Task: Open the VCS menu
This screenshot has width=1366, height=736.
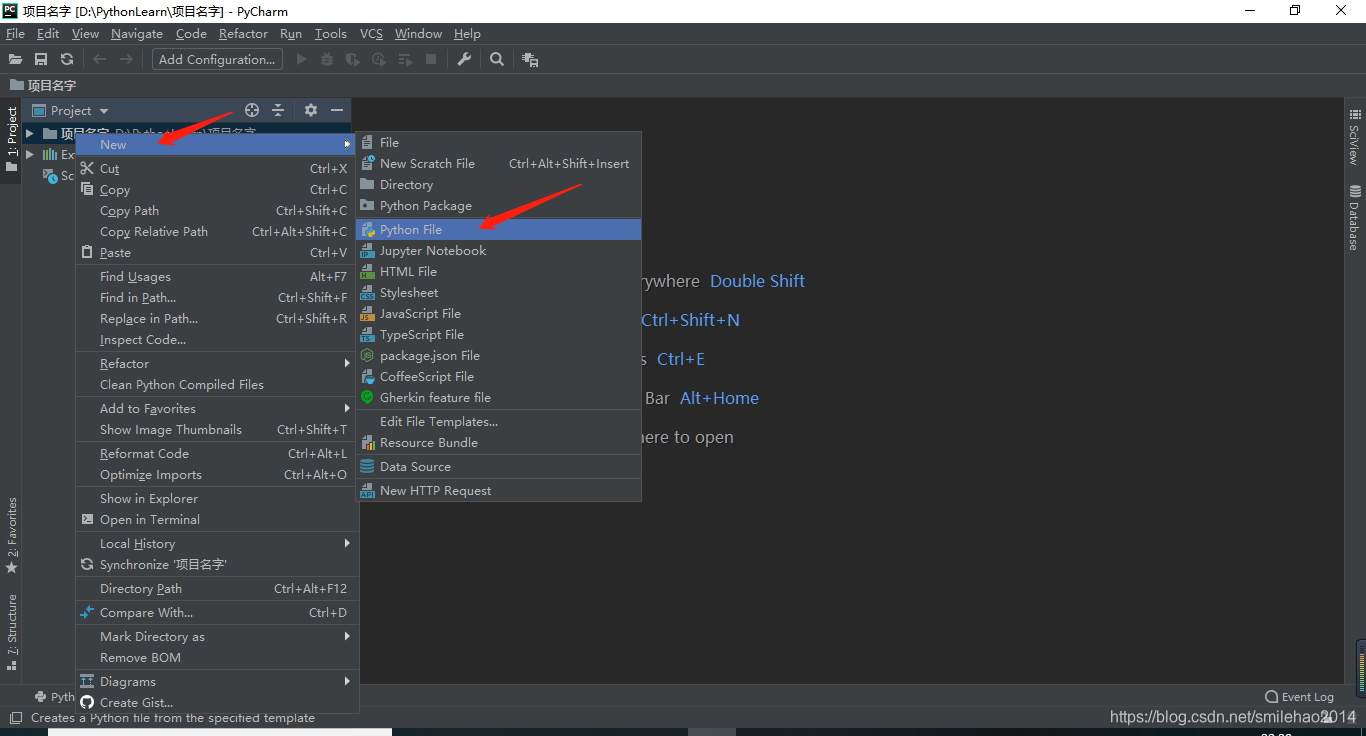Action: tap(371, 33)
